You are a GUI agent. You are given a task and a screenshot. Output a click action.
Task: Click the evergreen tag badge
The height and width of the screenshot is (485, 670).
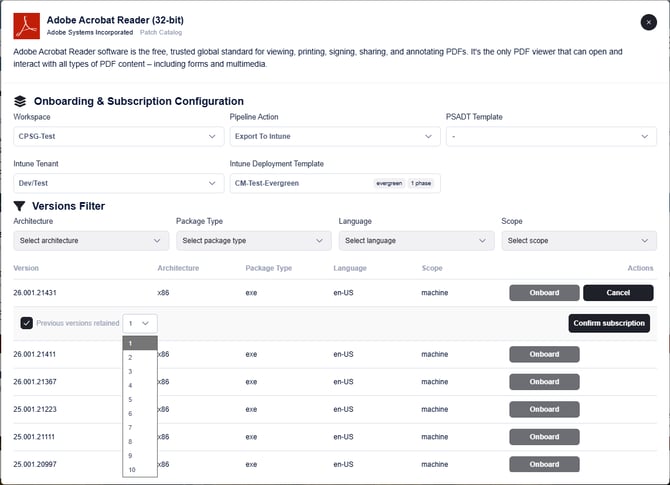point(389,183)
